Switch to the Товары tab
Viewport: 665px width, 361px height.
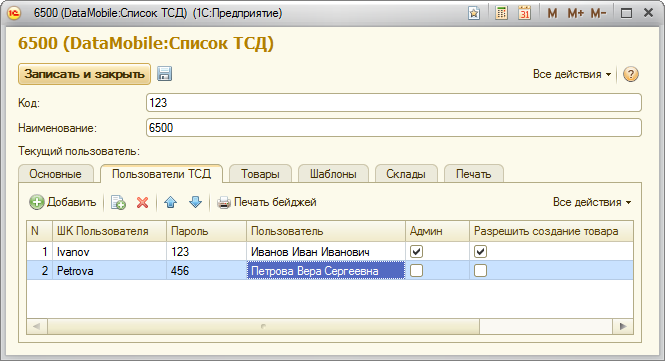[x=260, y=174]
